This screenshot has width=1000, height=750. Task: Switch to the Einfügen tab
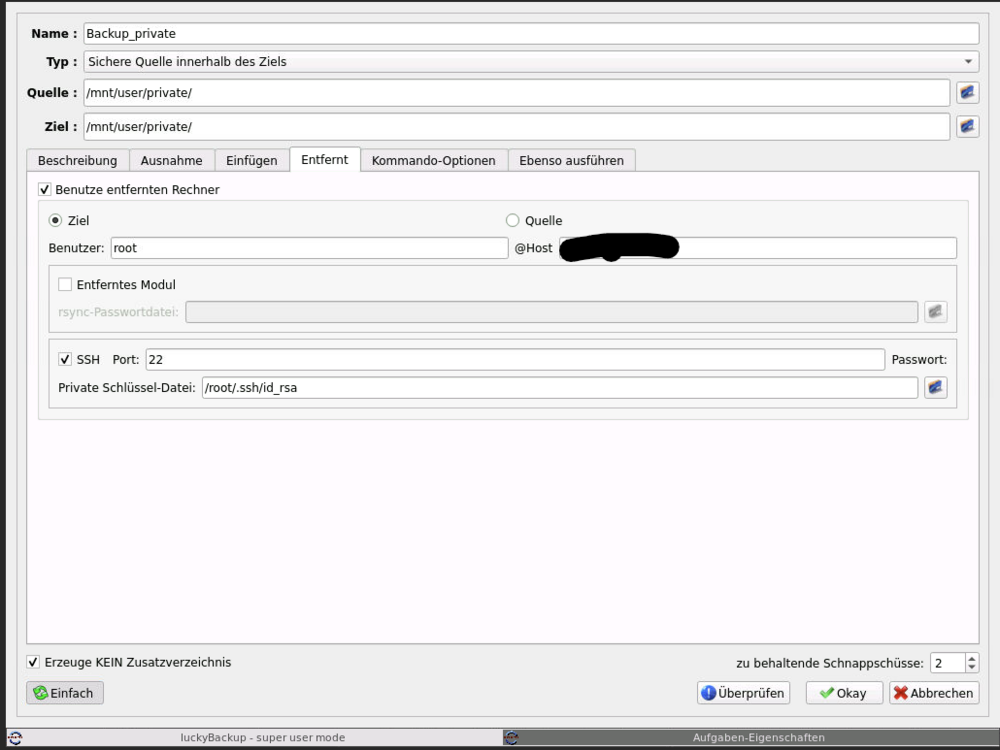click(251, 160)
